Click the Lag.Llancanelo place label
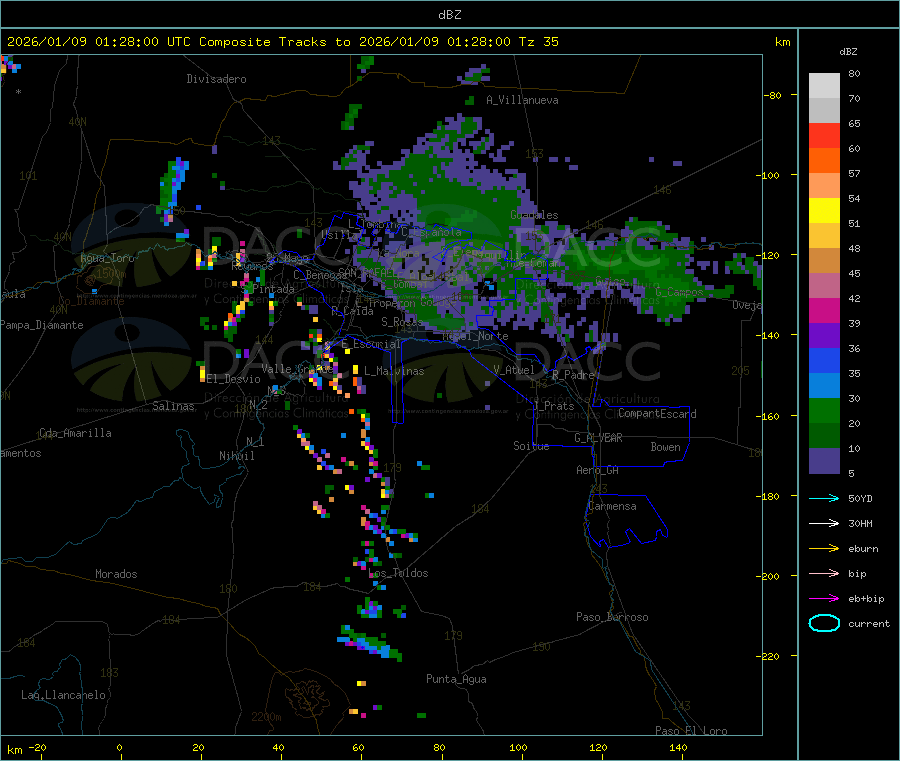 click(63, 695)
